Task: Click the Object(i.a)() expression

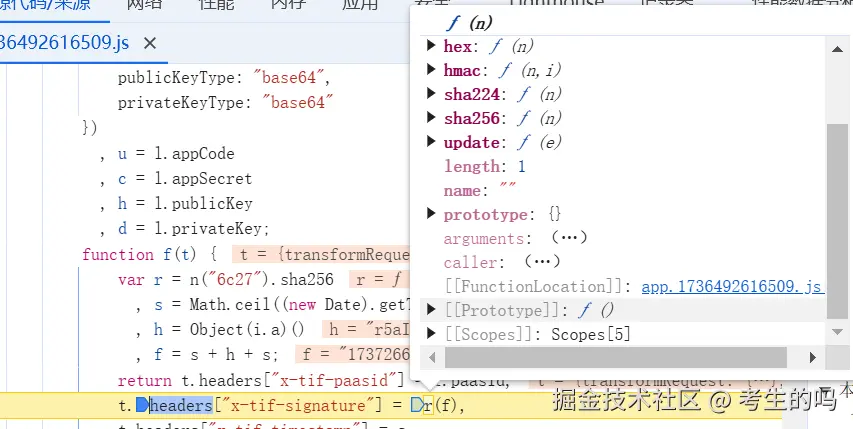Action: [246, 329]
